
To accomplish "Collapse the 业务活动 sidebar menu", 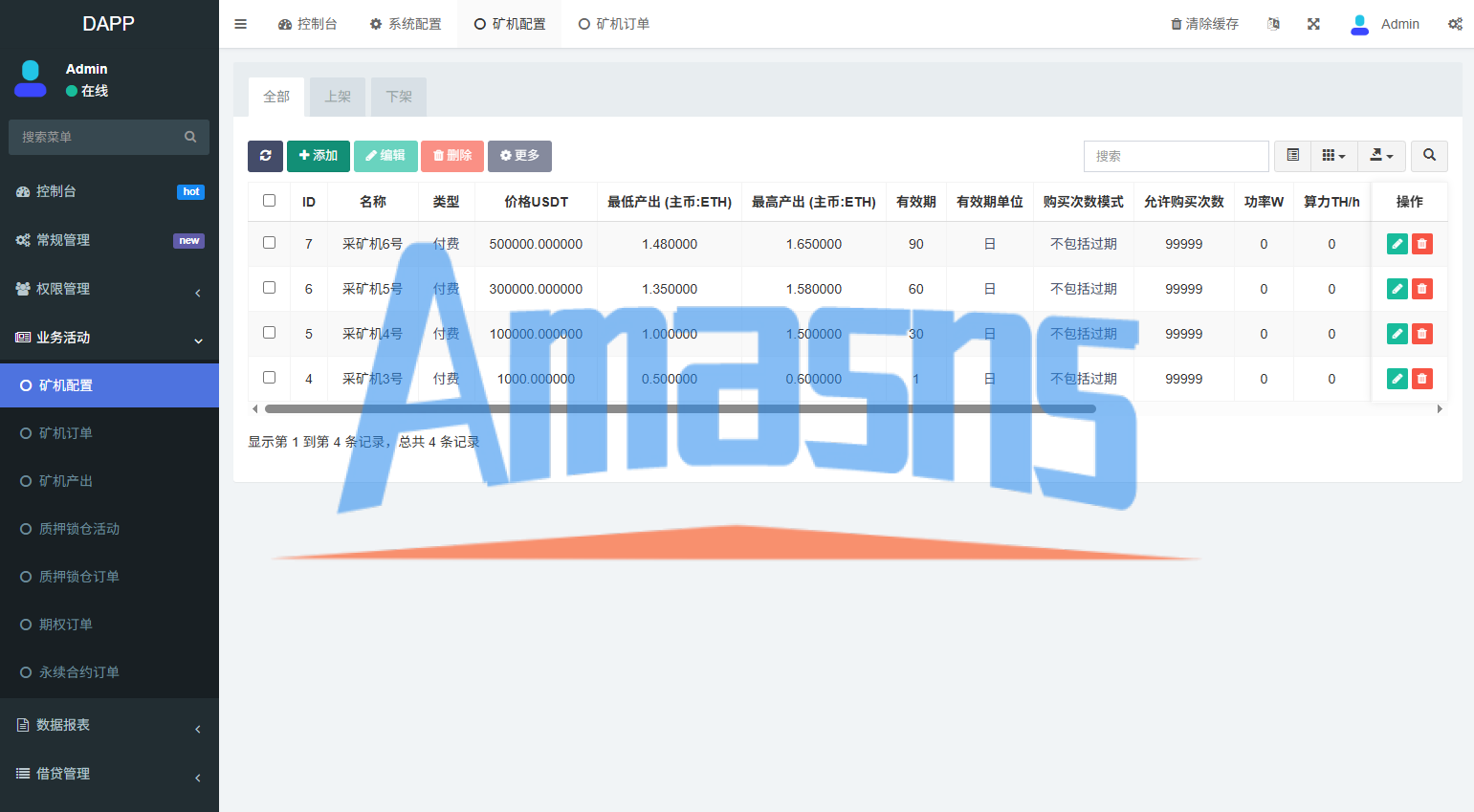I will click(x=109, y=338).
